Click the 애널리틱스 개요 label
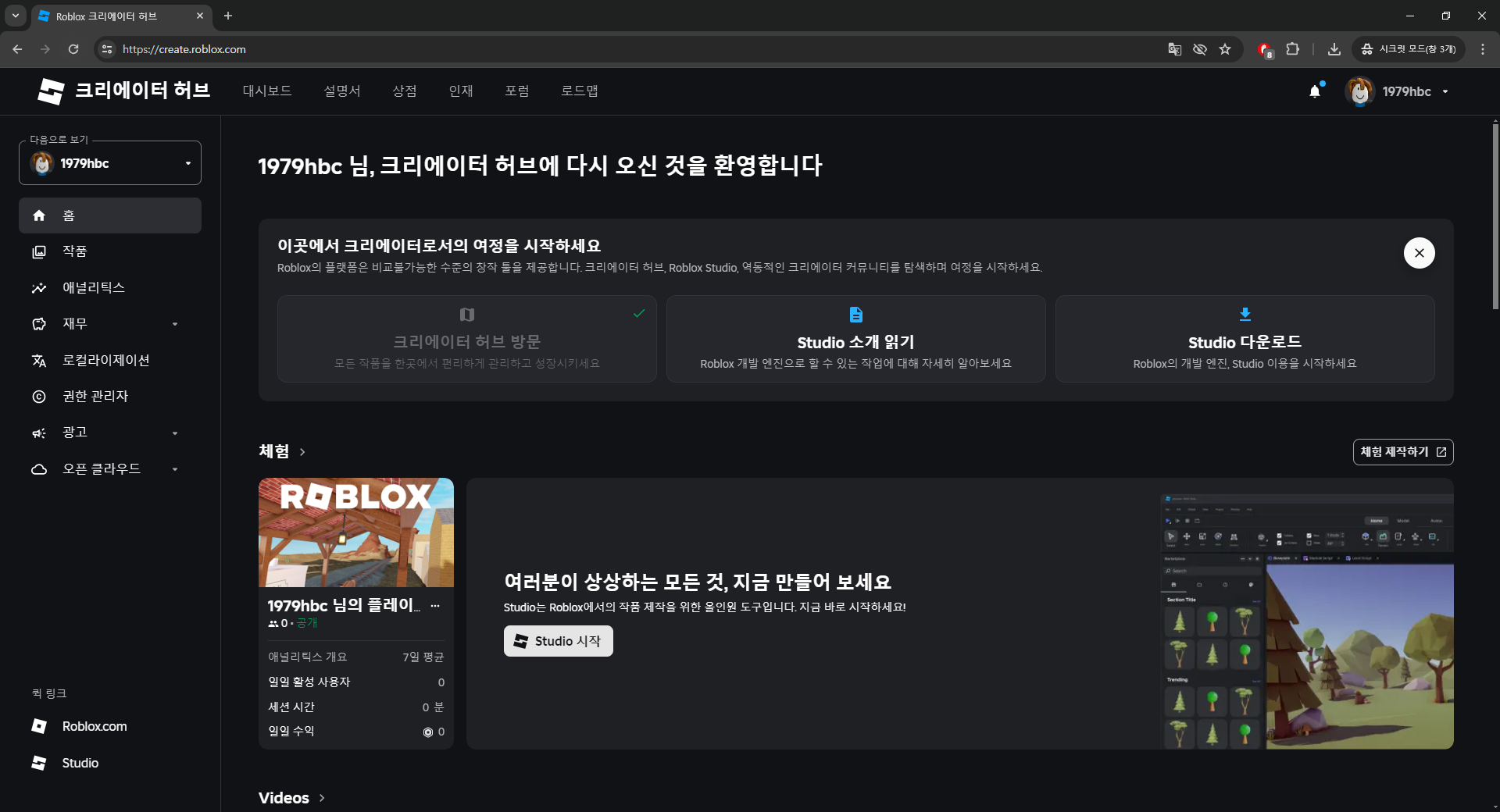Image resolution: width=1500 pixels, height=812 pixels. [308, 657]
